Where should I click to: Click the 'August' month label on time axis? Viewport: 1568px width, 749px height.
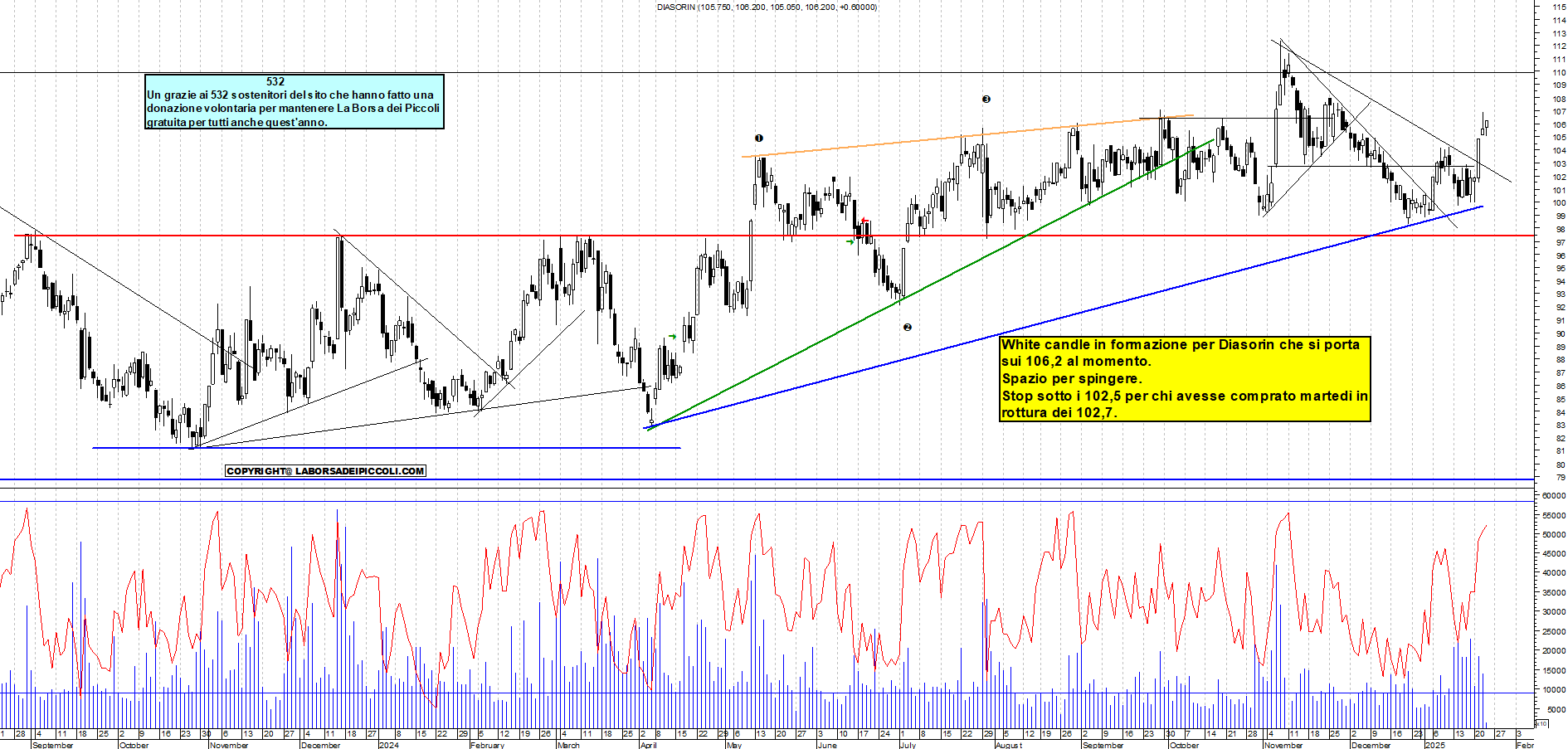pos(1008,745)
